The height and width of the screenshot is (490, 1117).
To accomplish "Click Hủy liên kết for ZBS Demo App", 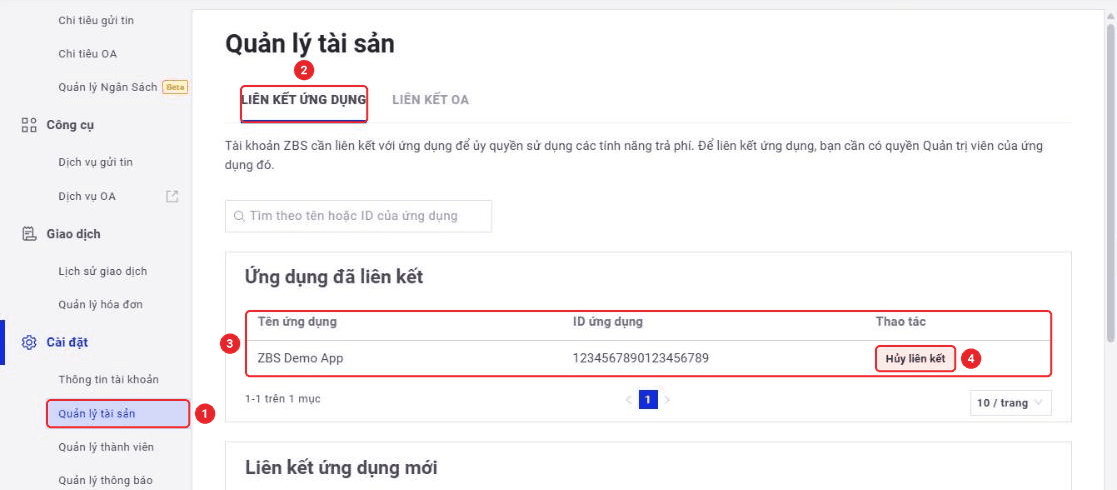I will click(915, 359).
